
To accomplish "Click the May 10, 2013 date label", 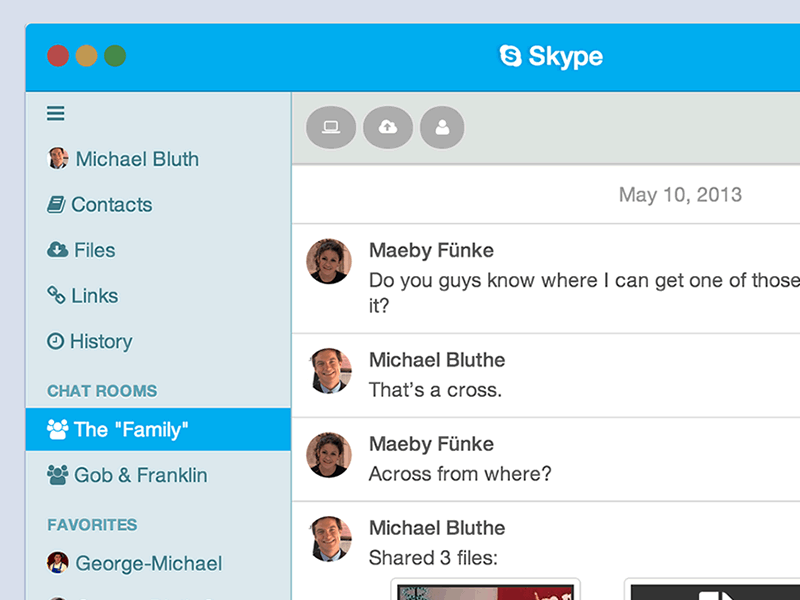I will pyautogui.click(x=680, y=194).
